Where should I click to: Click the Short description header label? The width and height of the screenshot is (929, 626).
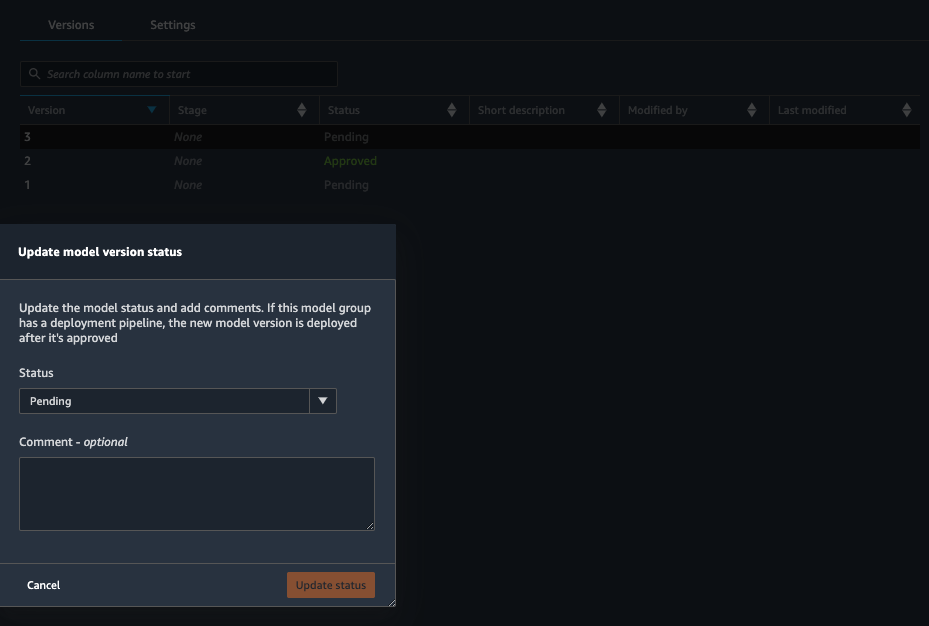coord(521,110)
